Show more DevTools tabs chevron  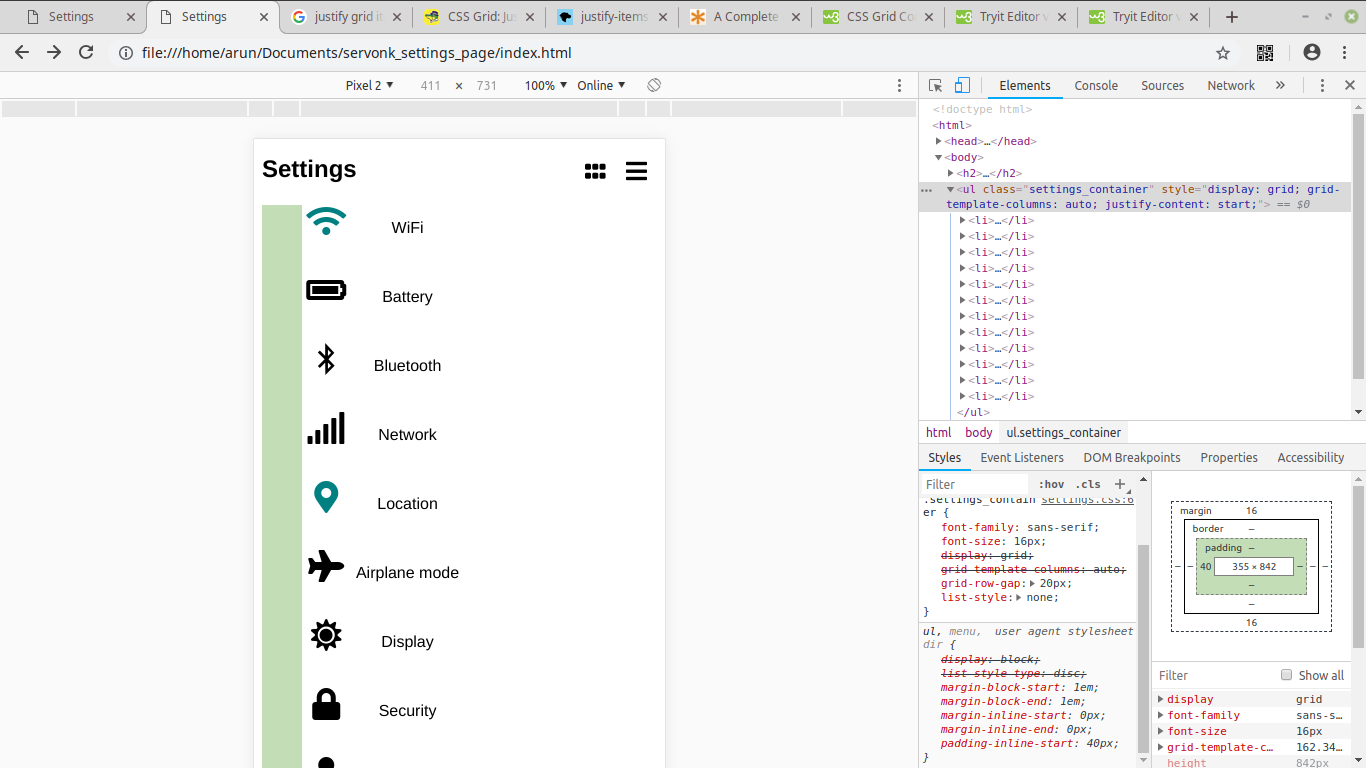pyautogui.click(x=1280, y=86)
